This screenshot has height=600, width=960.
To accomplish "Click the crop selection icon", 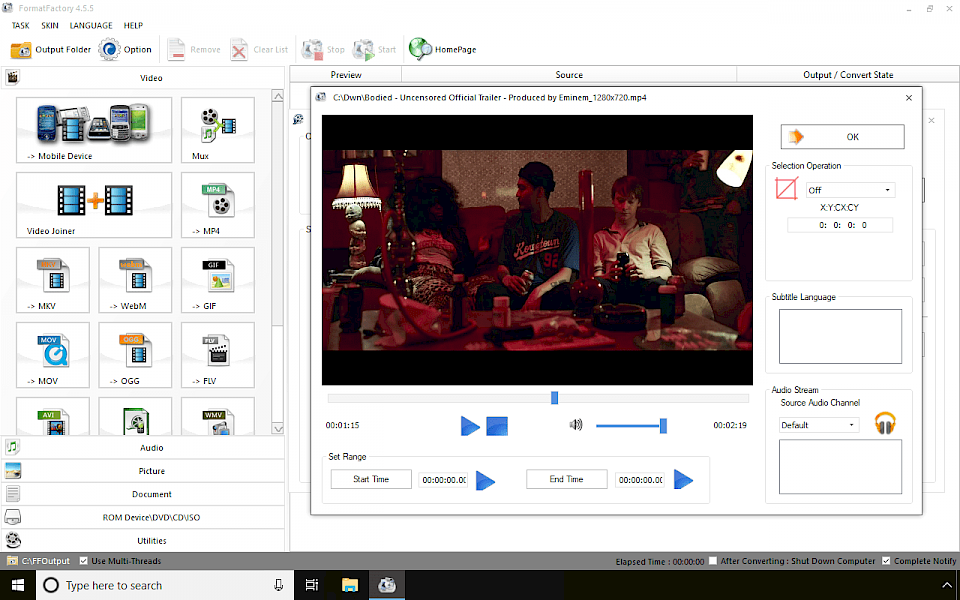I will [786, 189].
